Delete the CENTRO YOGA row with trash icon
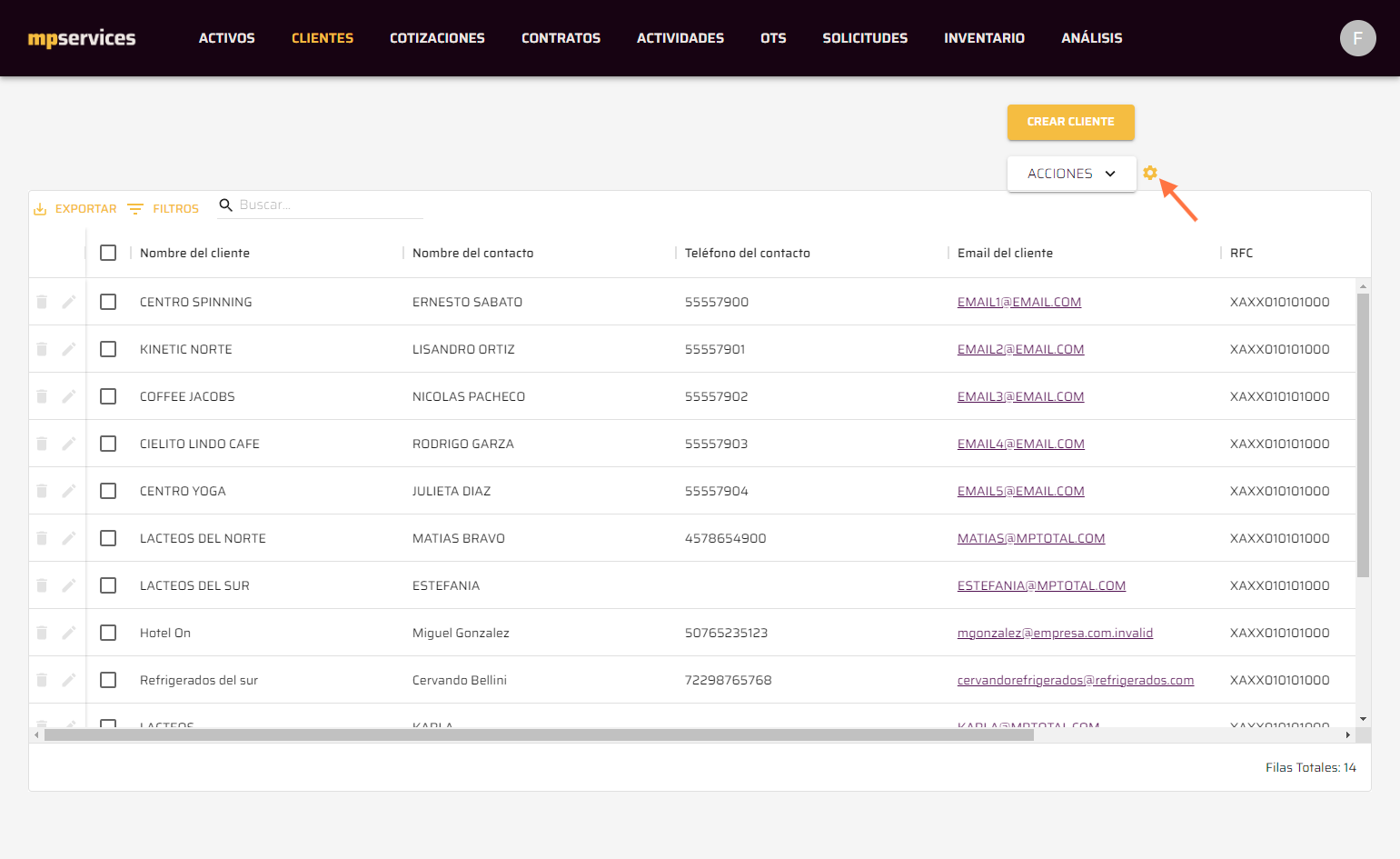The height and width of the screenshot is (859, 1400). (x=42, y=491)
